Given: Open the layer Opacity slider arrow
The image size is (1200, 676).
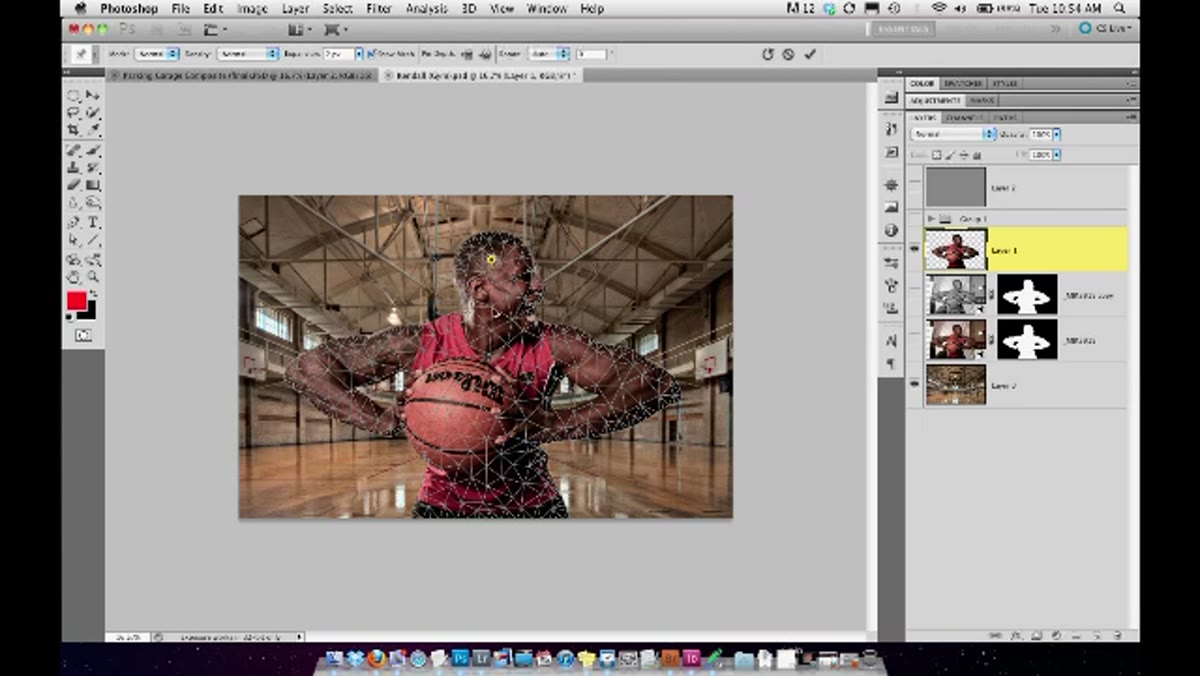Looking at the screenshot, I should point(1057,134).
